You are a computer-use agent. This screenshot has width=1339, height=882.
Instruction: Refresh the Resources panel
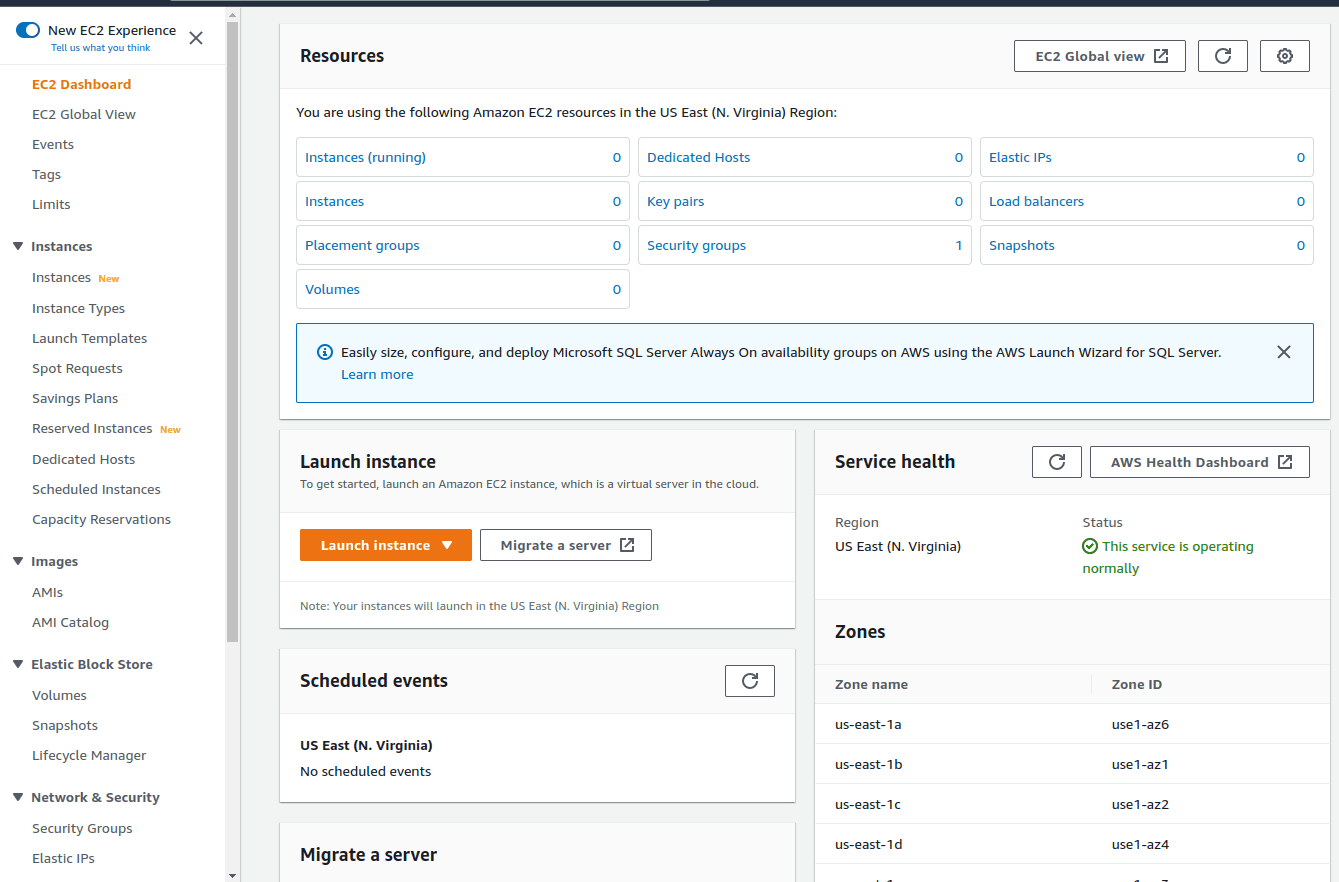[x=1222, y=56]
